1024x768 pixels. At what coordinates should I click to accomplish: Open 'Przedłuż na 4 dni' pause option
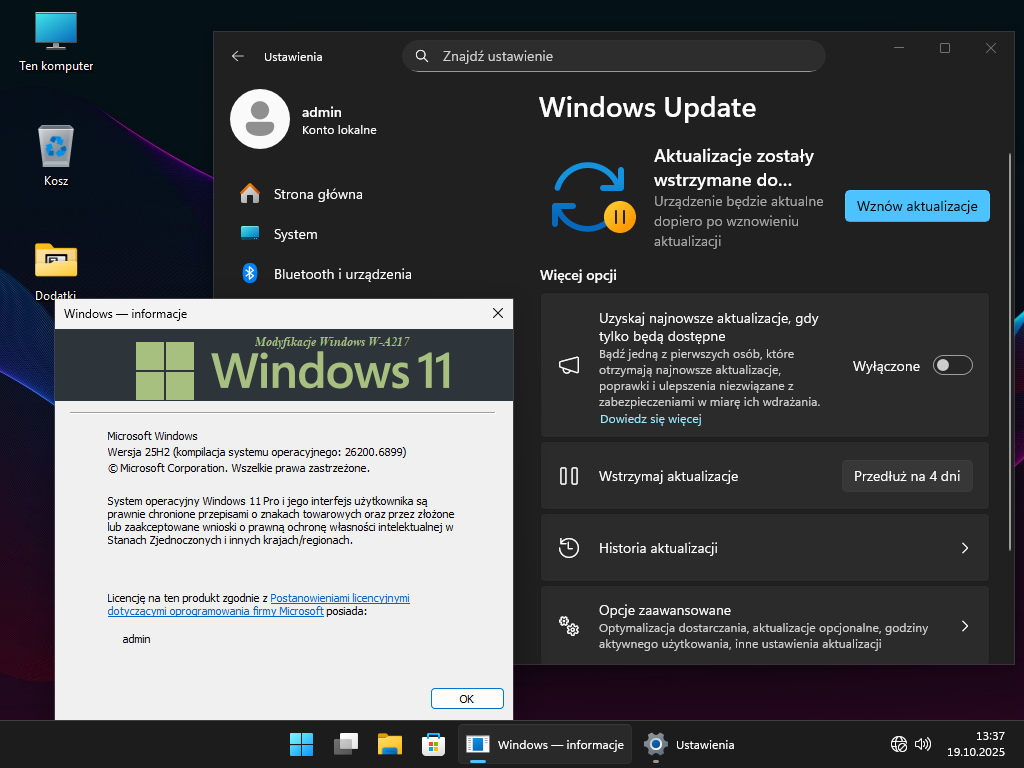click(x=906, y=476)
